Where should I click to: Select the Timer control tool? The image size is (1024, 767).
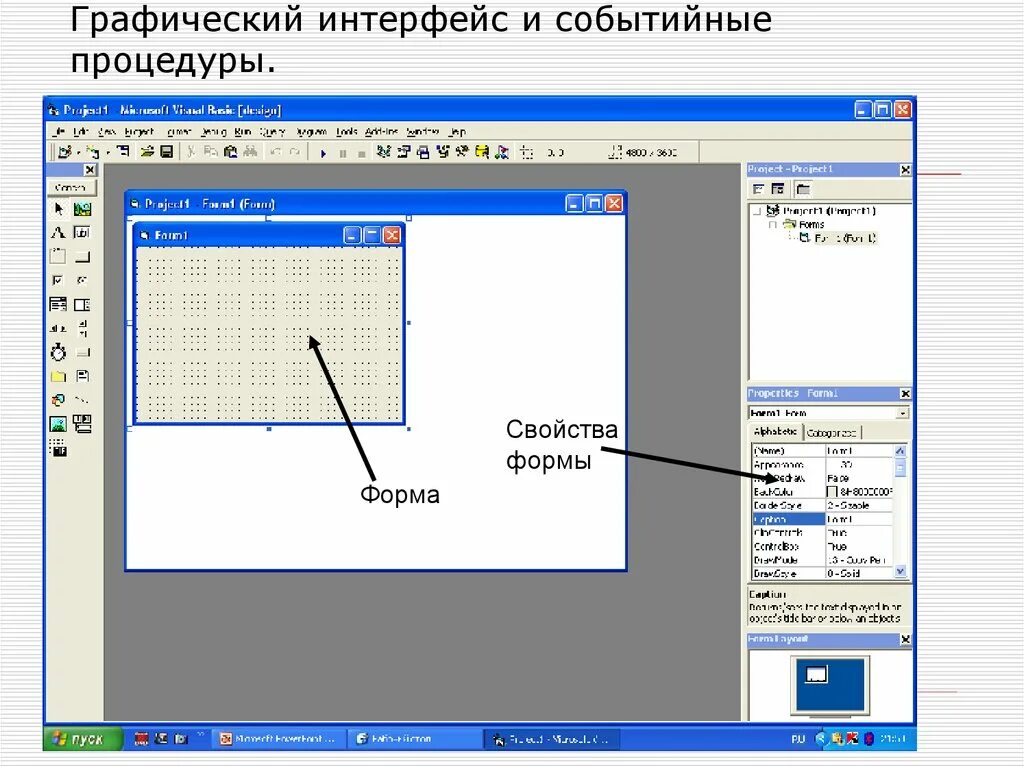(x=58, y=352)
